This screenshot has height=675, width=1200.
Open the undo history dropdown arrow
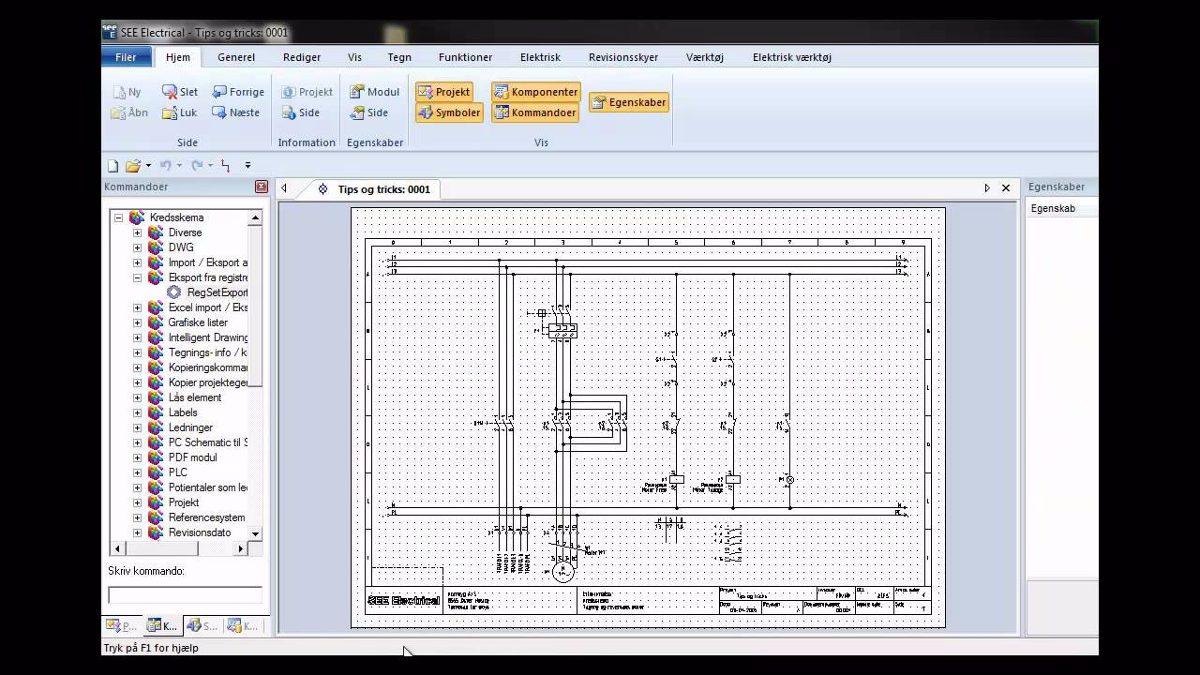[x=179, y=166]
